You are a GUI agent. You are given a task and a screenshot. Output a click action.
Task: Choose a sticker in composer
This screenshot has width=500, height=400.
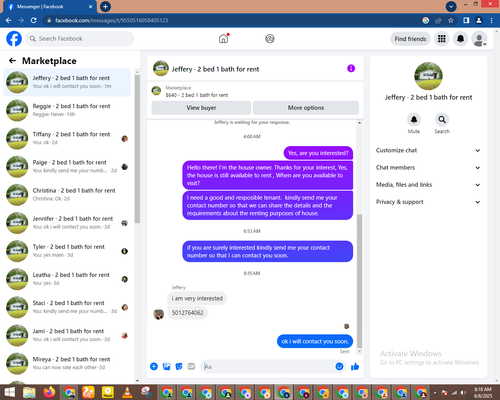click(179, 366)
